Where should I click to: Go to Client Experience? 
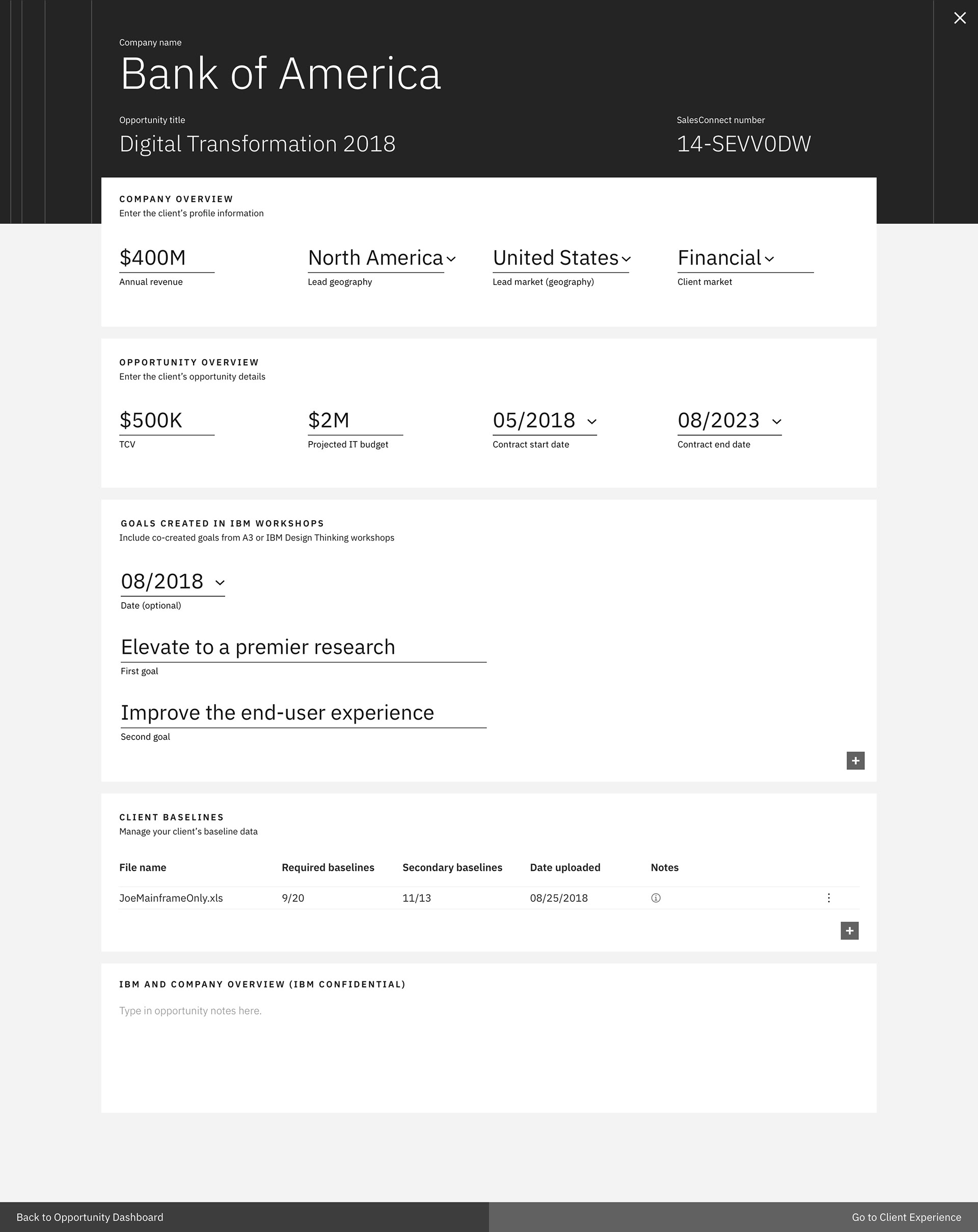(x=906, y=1217)
